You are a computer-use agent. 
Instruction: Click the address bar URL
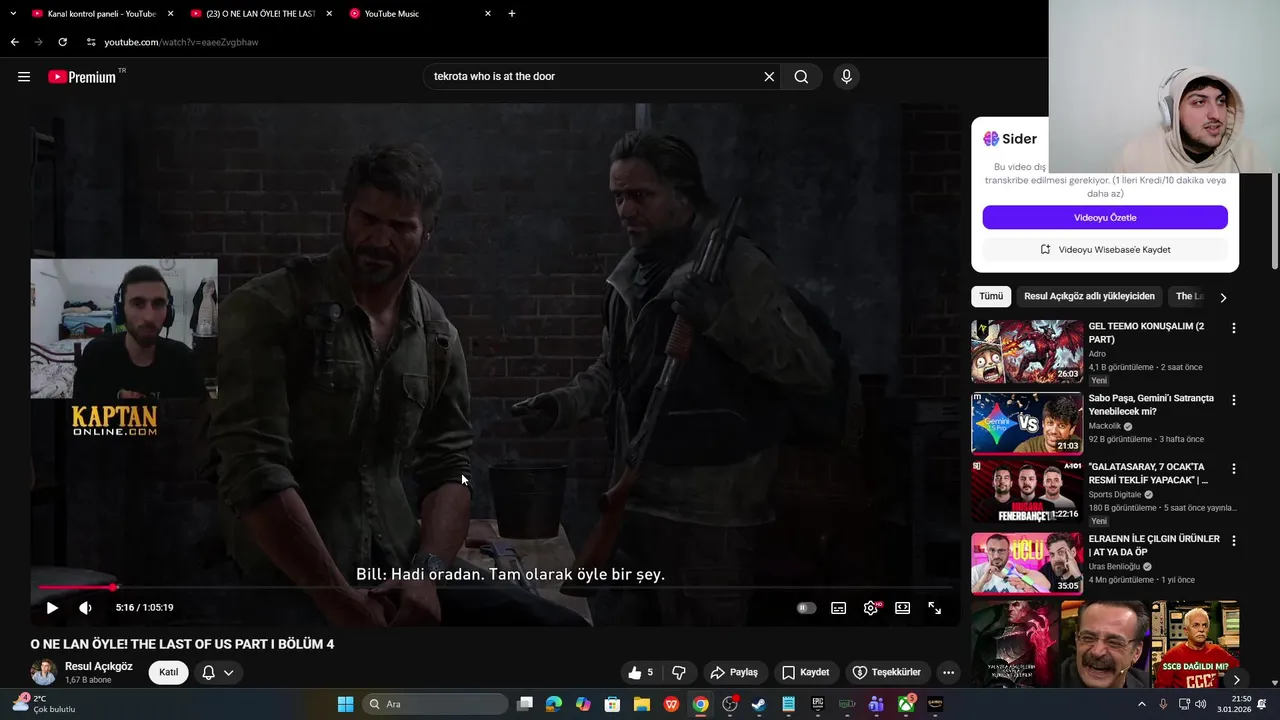click(181, 42)
